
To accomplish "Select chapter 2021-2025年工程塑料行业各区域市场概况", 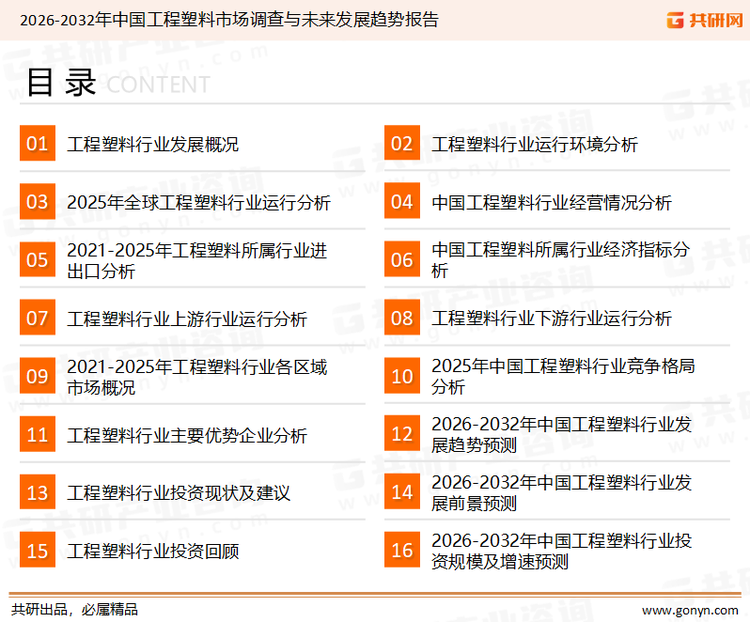I will click(197, 377).
